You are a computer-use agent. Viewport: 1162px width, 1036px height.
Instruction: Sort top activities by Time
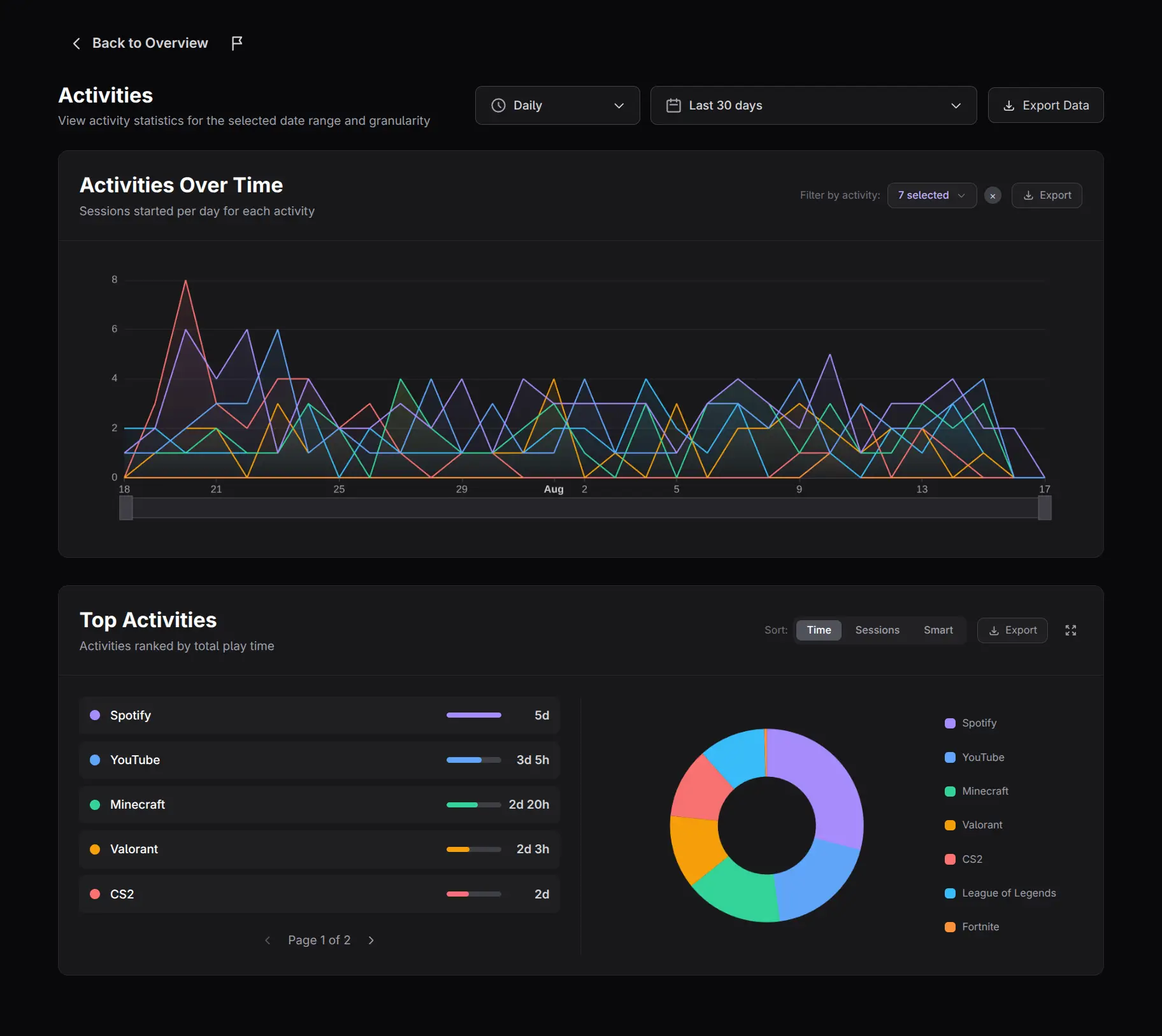tap(819, 630)
